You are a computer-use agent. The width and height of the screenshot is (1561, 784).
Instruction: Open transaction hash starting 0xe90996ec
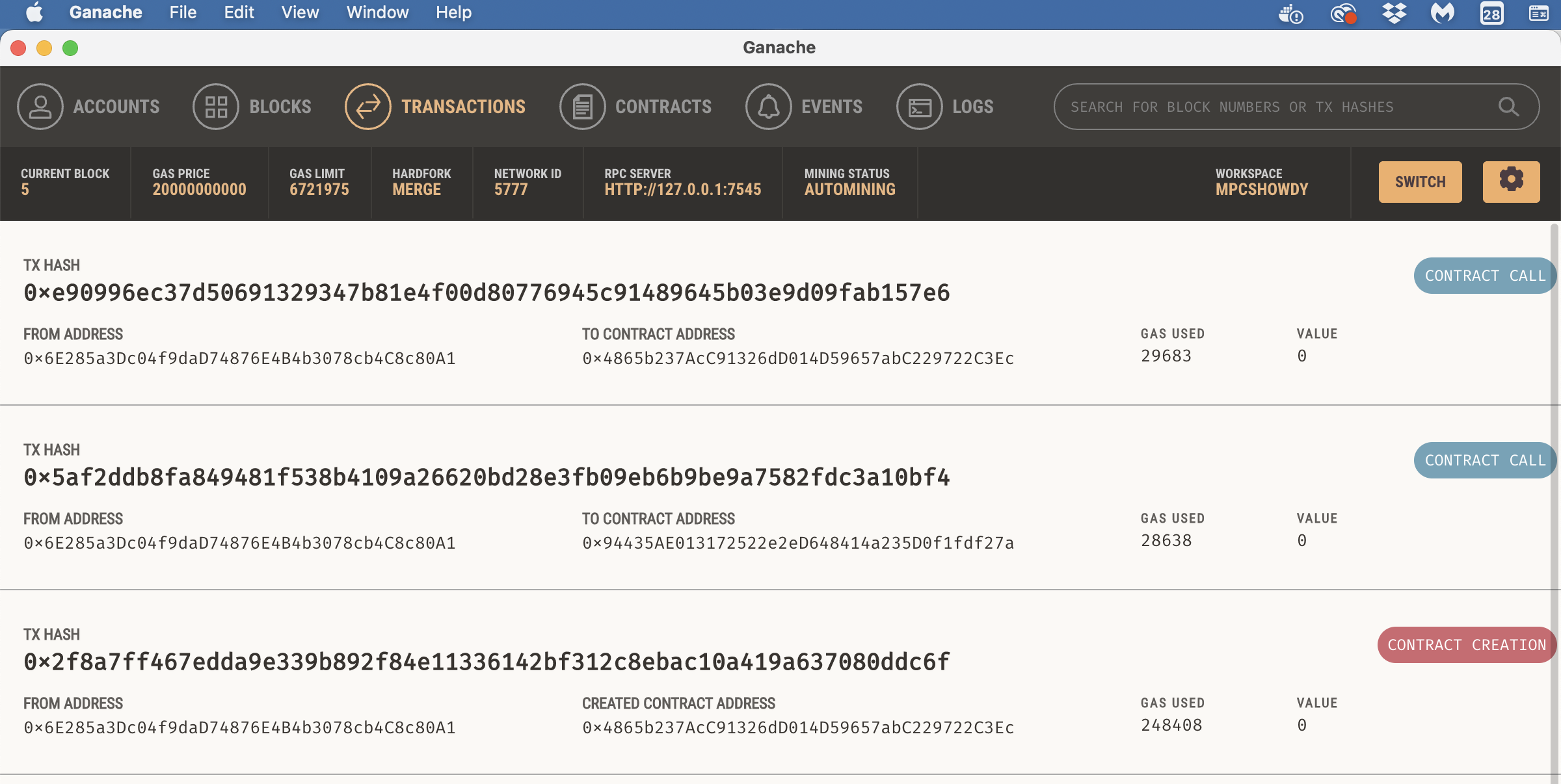[487, 293]
